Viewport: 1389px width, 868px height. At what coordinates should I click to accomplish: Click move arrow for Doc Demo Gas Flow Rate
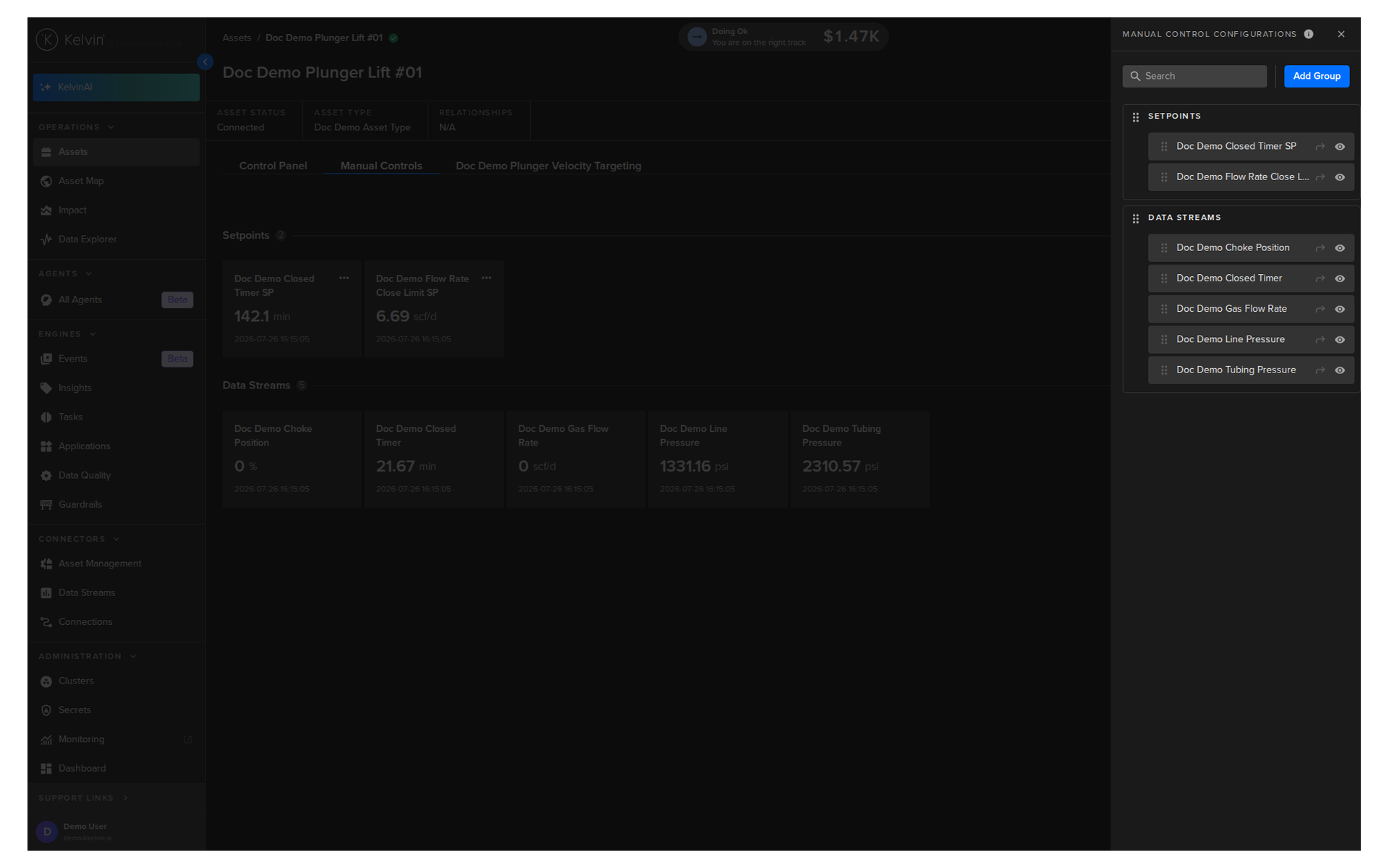coord(1320,309)
